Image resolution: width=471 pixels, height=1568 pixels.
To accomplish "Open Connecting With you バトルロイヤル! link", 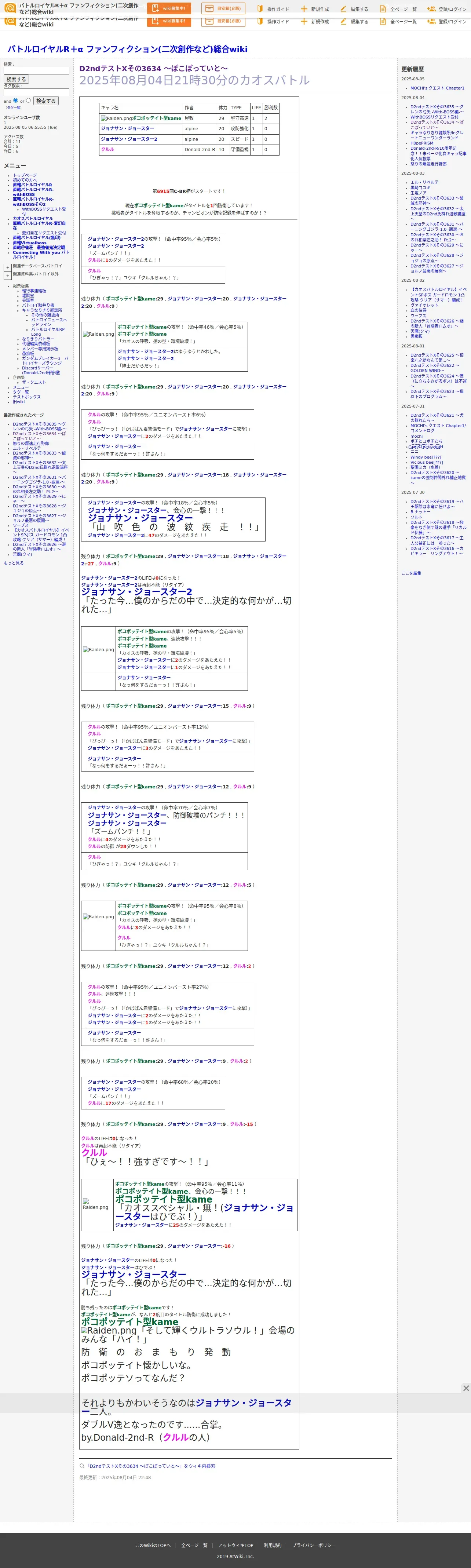I will pos(41,255).
